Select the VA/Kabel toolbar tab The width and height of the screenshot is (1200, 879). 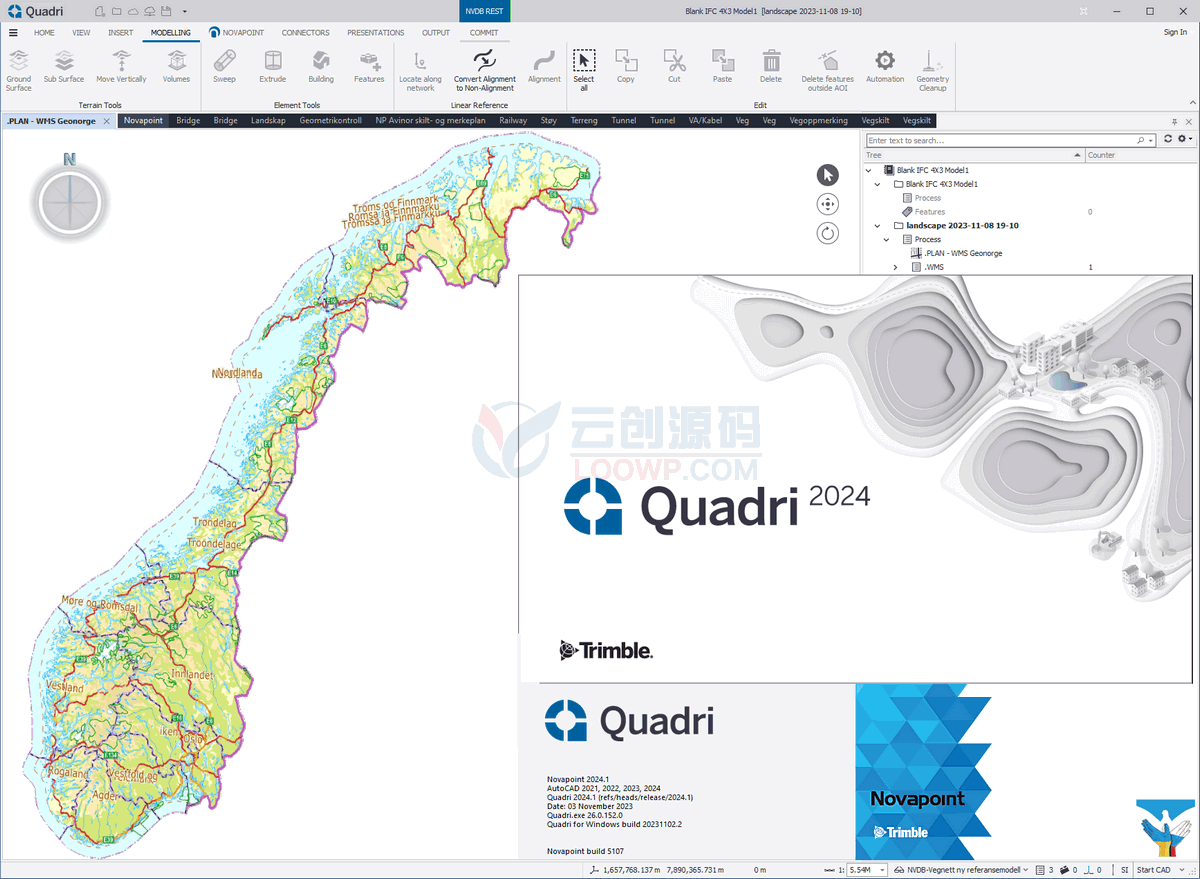click(x=705, y=121)
